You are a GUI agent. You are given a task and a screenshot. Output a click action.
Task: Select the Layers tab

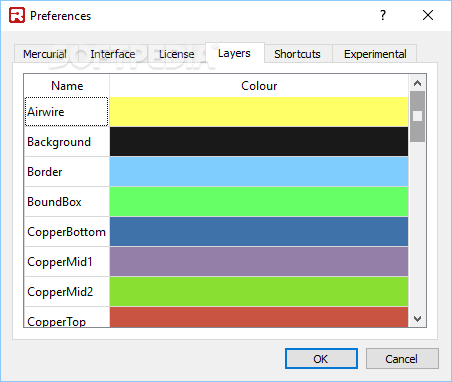click(235, 53)
